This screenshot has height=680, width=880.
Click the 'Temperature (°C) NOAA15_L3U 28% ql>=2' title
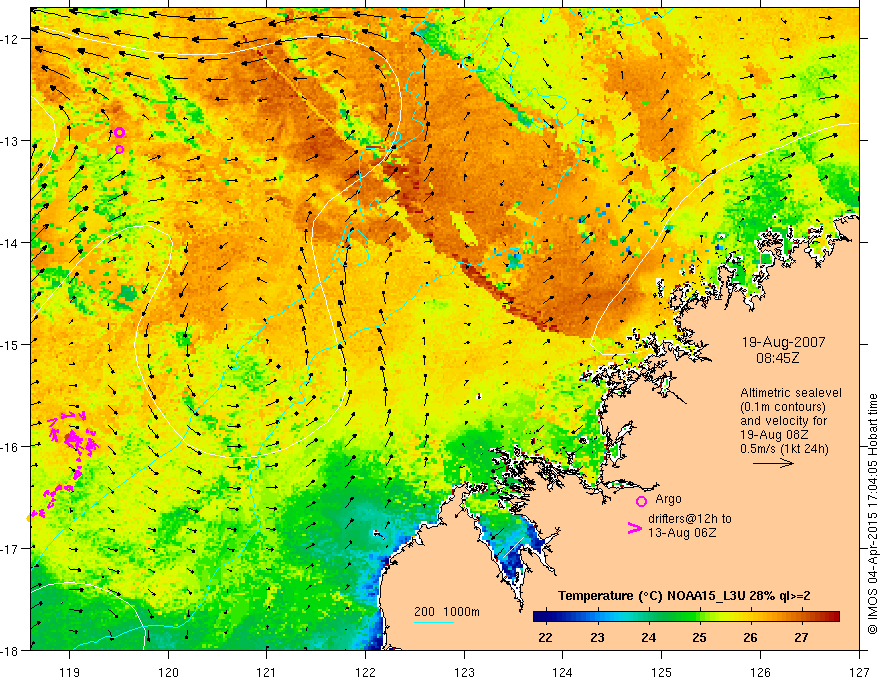pos(684,596)
